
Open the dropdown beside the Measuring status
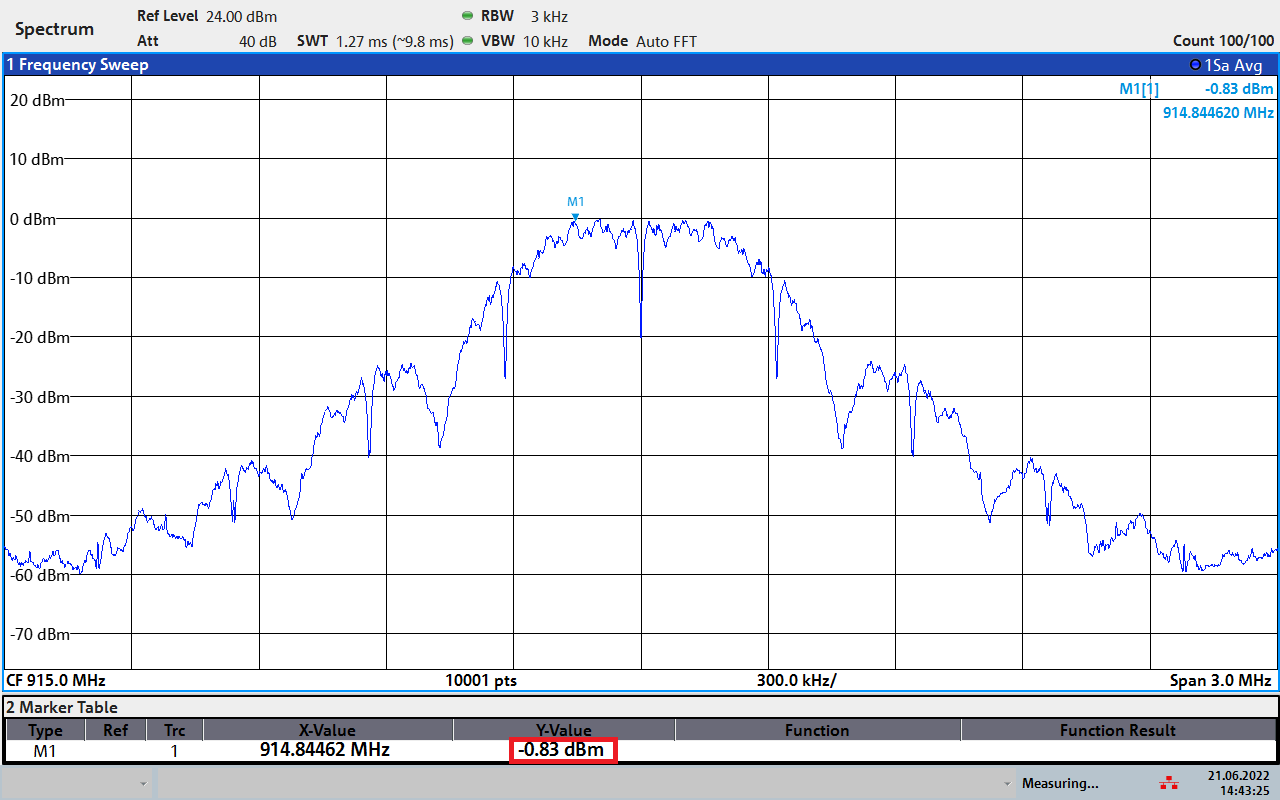1006,783
